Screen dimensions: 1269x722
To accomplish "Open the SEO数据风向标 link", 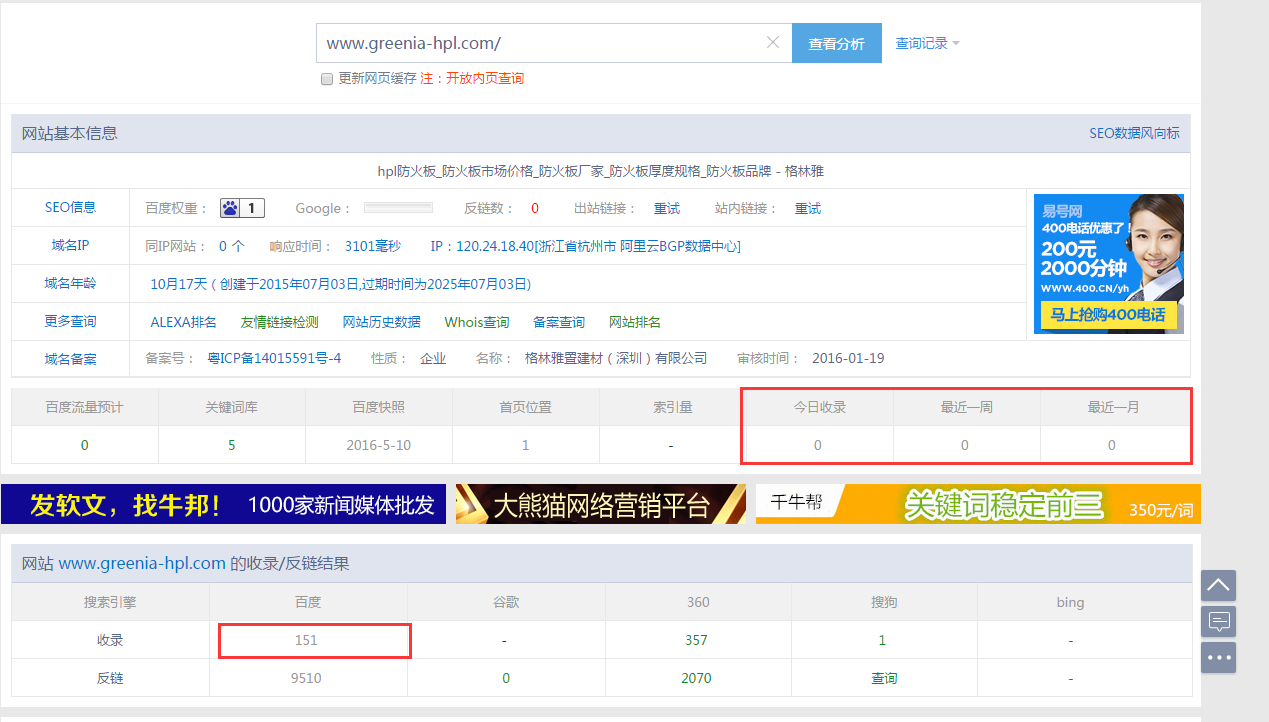I will 1134,133.
